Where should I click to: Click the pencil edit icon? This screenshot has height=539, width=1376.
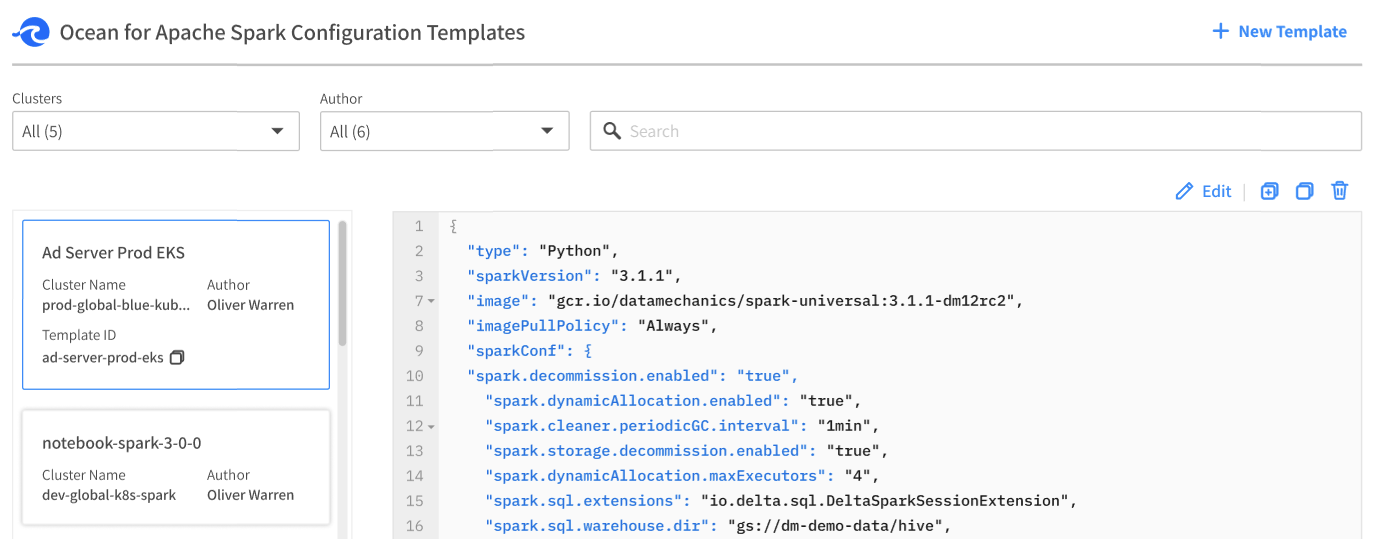tap(1185, 191)
